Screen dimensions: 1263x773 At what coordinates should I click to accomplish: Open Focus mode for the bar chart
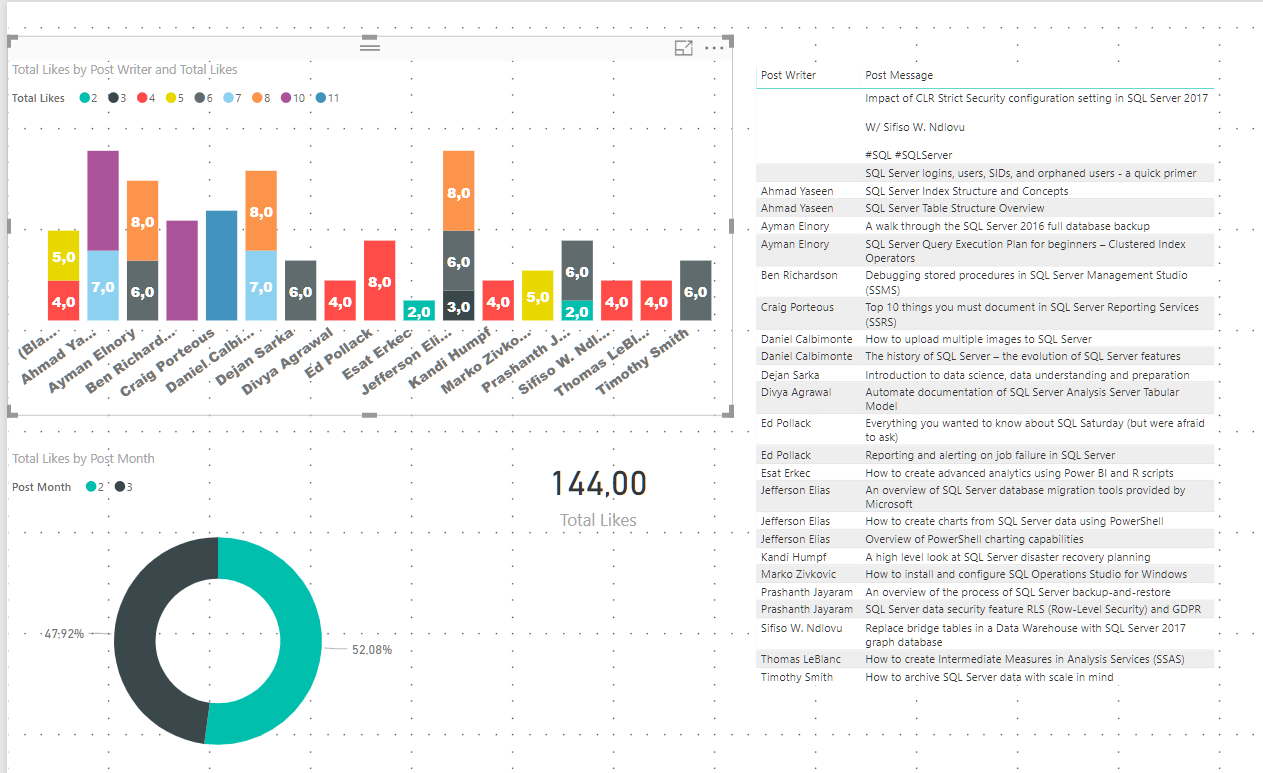click(684, 48)
